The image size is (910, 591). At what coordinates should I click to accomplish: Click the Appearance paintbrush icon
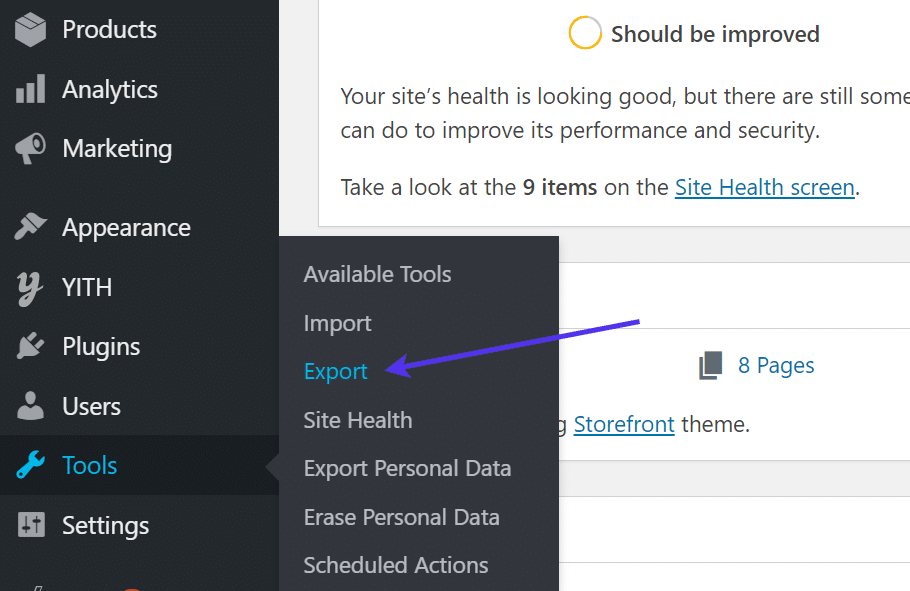click(29, 227)
